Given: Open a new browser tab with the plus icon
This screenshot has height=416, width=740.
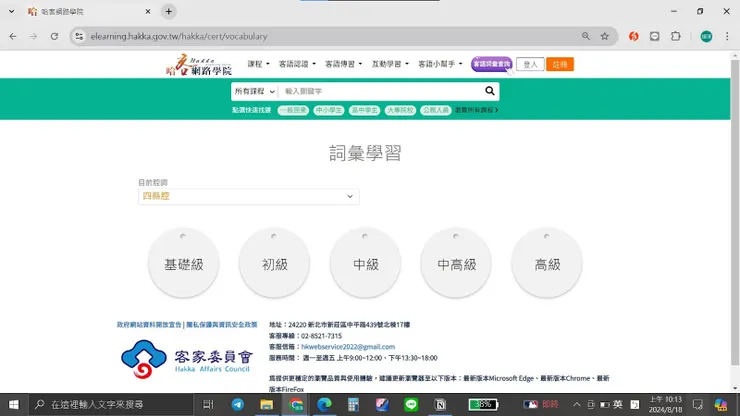Looking at the screenshot, I should [x=168, y=11].
